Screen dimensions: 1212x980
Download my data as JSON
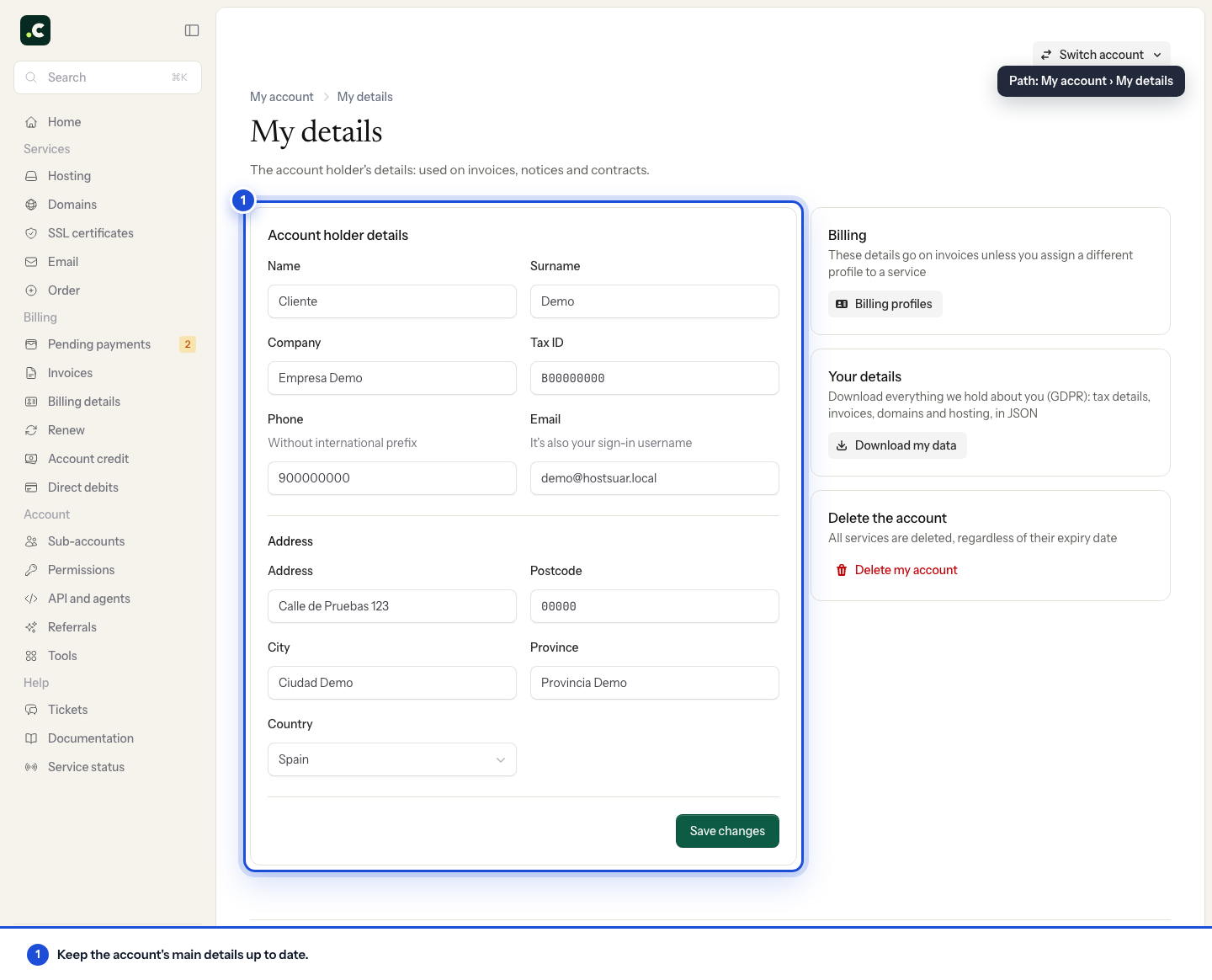tap(897, 445)
